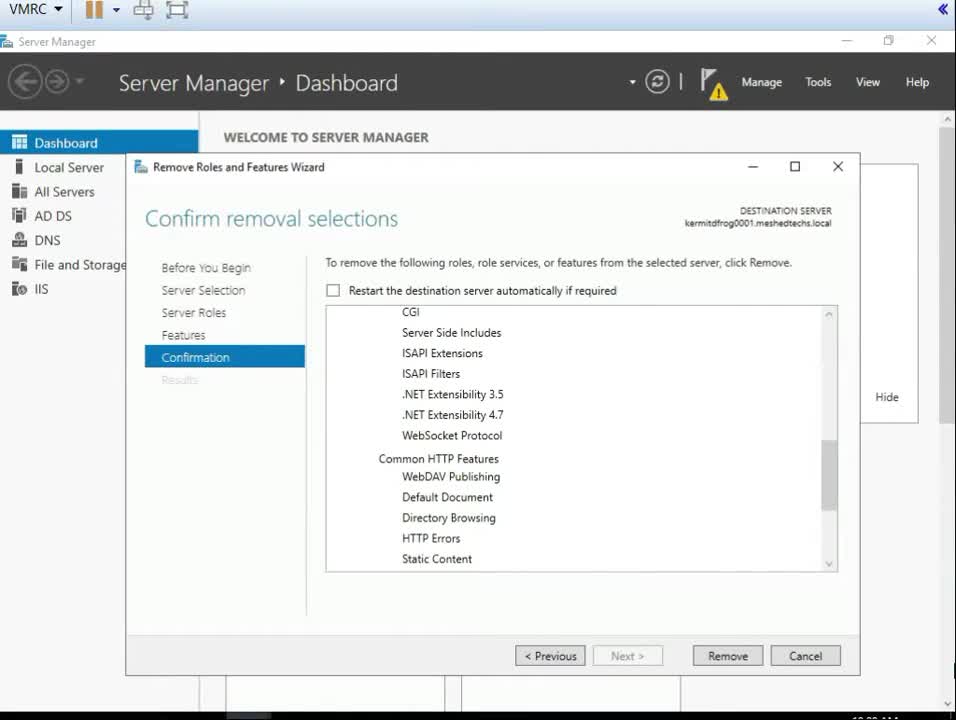Click the Server Manager forward arrow
This screenshot has width=956, height=720.
coord(57,82)
